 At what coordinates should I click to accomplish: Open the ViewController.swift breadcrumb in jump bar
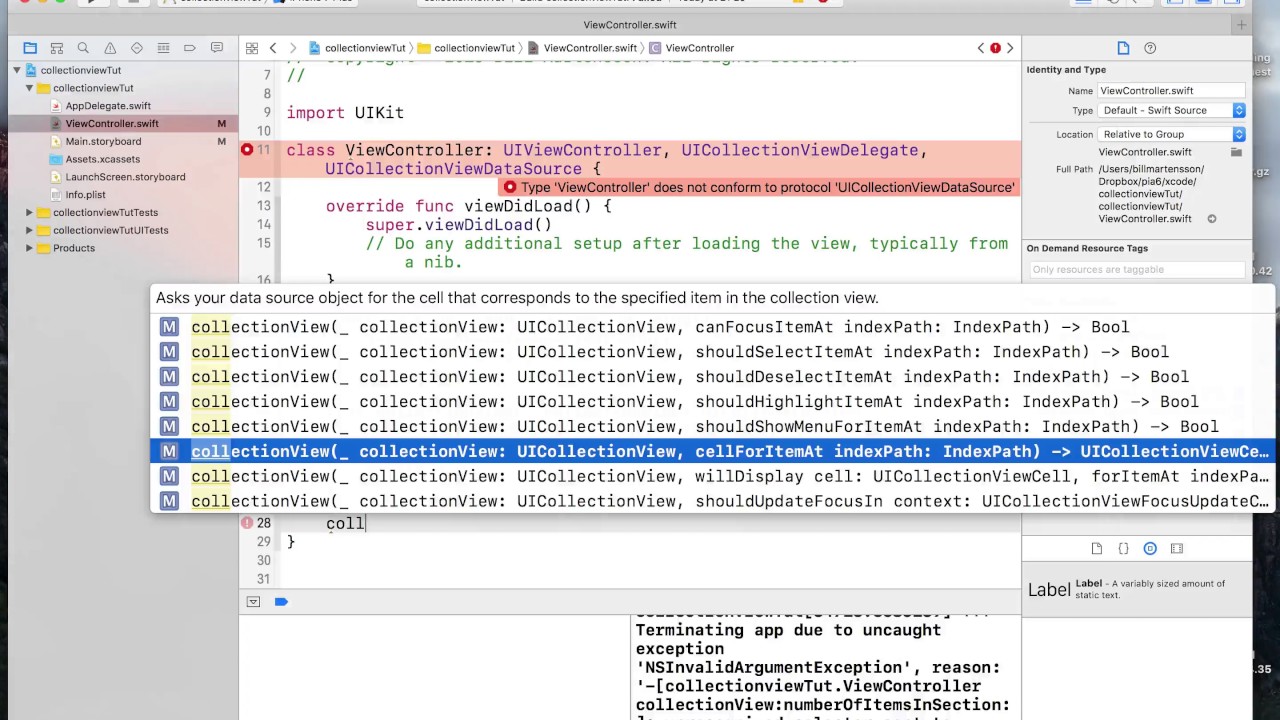click(x=583, y=48)
